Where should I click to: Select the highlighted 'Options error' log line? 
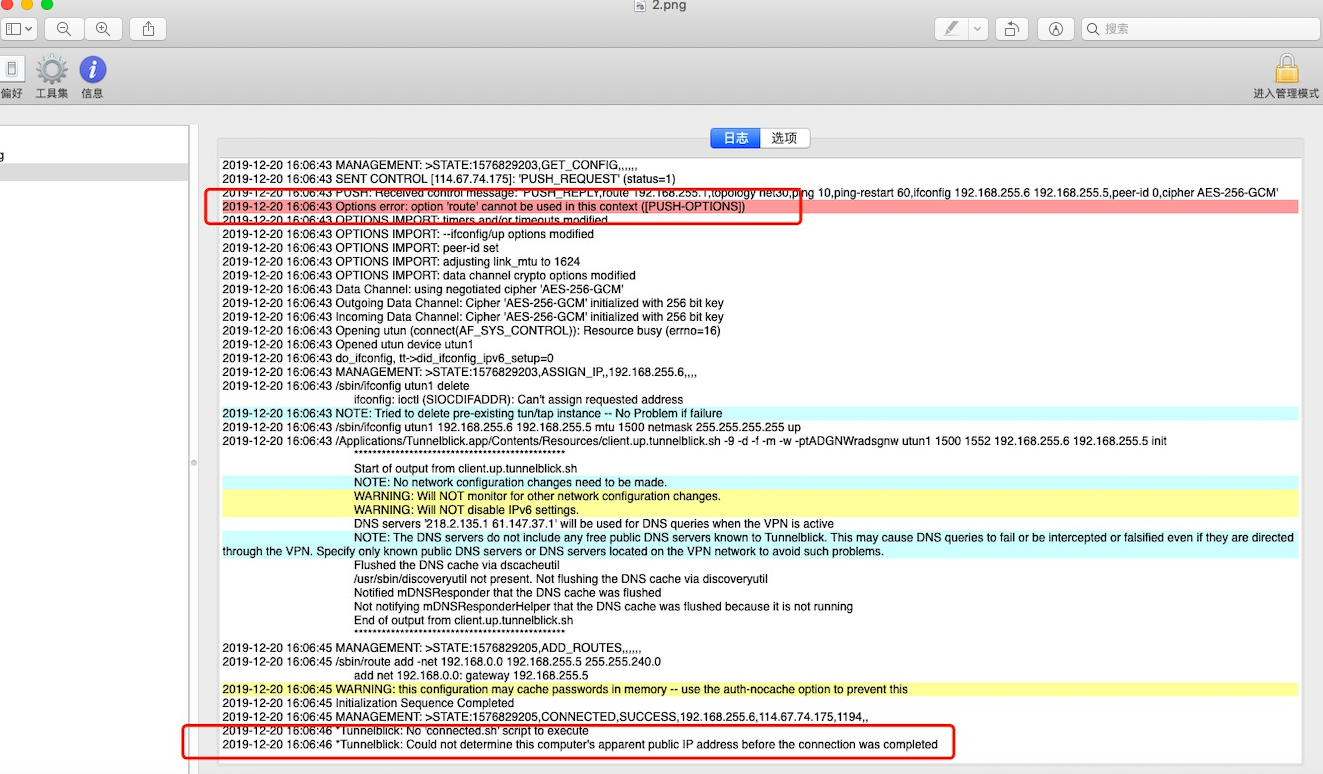[500, 206]
